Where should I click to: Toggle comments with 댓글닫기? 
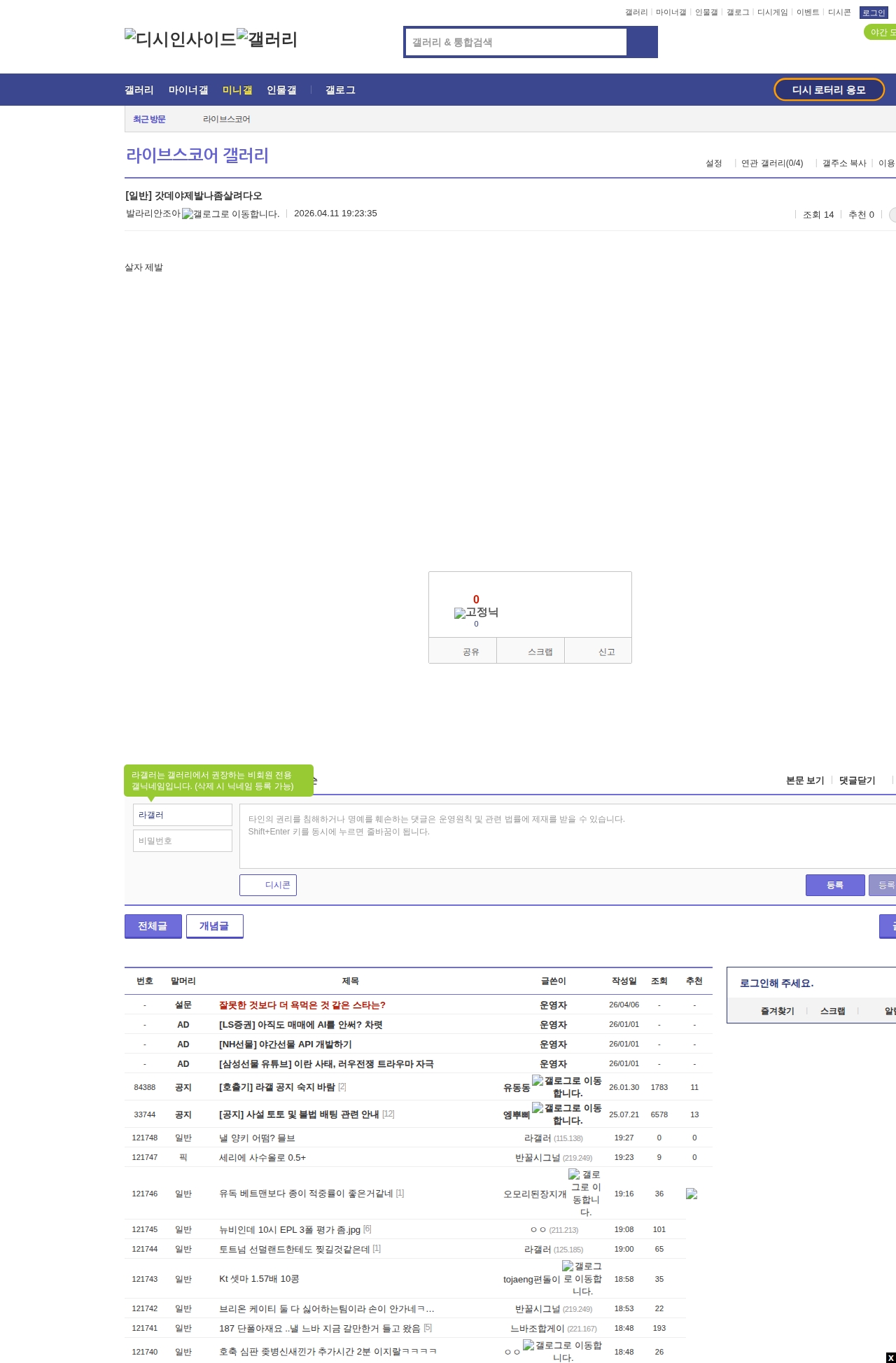[857, 781]
